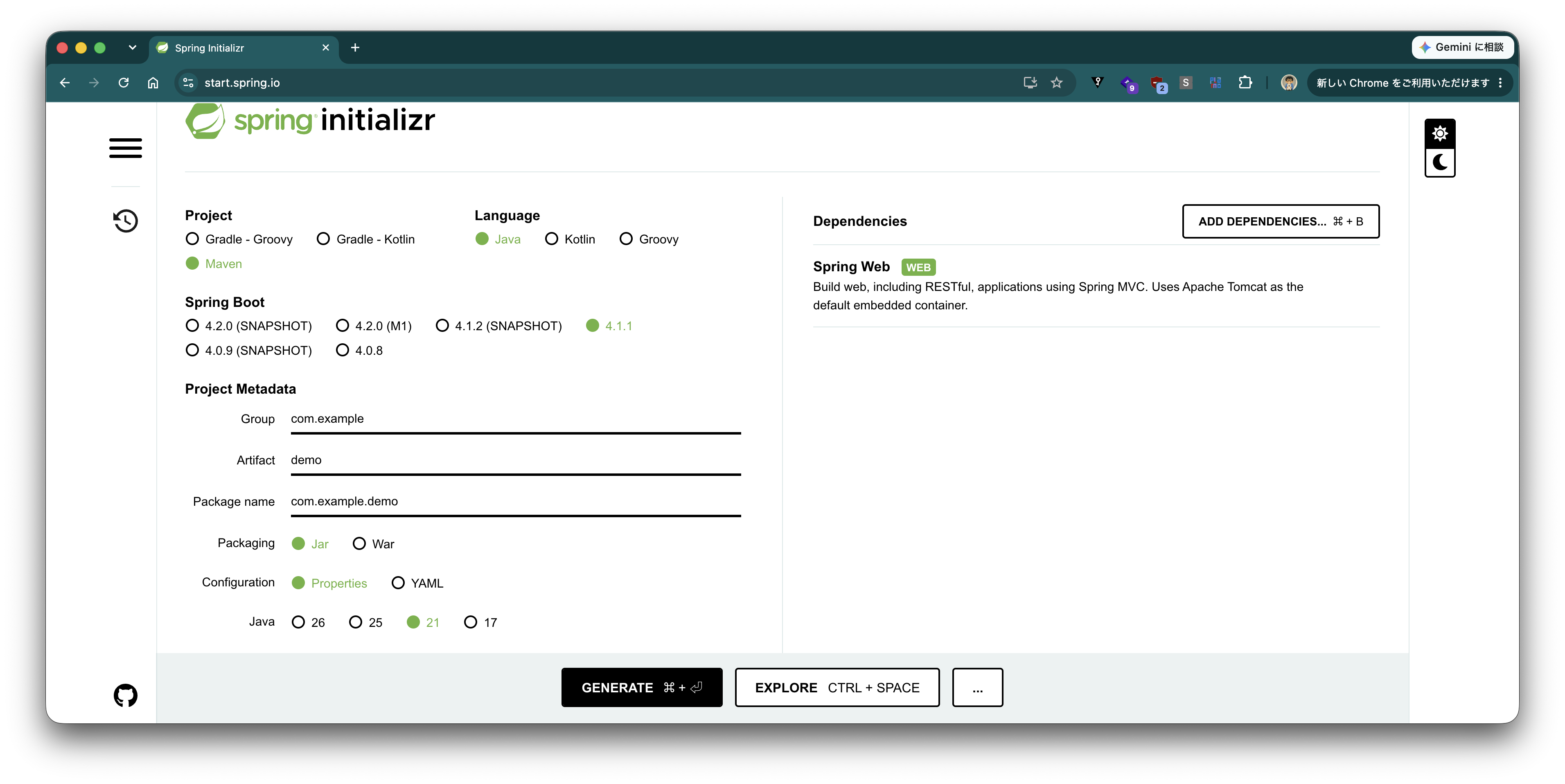
Task: Click the gray S extension icon
Action: [x=1185, y=83]
